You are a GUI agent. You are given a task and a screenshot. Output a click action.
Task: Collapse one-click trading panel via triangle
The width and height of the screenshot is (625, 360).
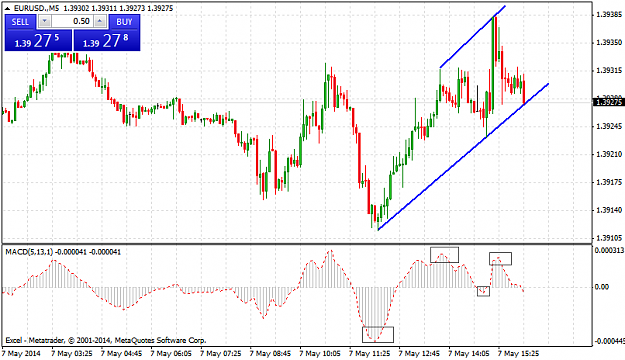pos(8,8)
